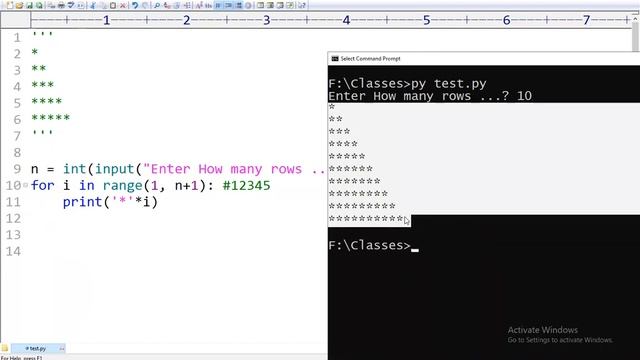Click the folder icon beside the test.py tab
The image size is (640, 360).
tap(4, 348)
